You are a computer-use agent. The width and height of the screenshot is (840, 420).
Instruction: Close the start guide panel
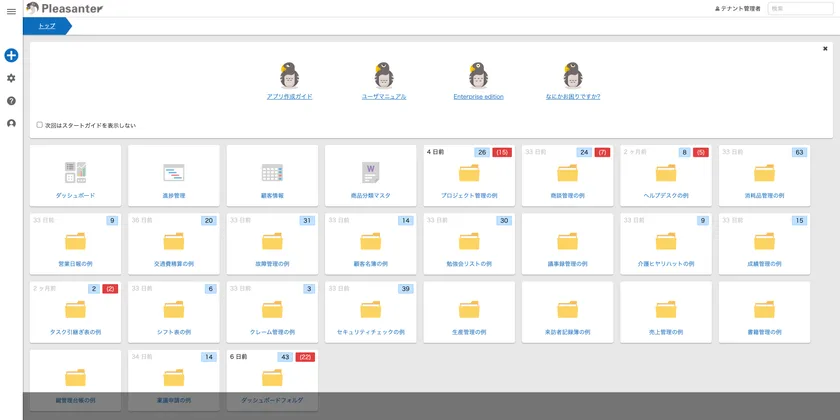[825, 48]
